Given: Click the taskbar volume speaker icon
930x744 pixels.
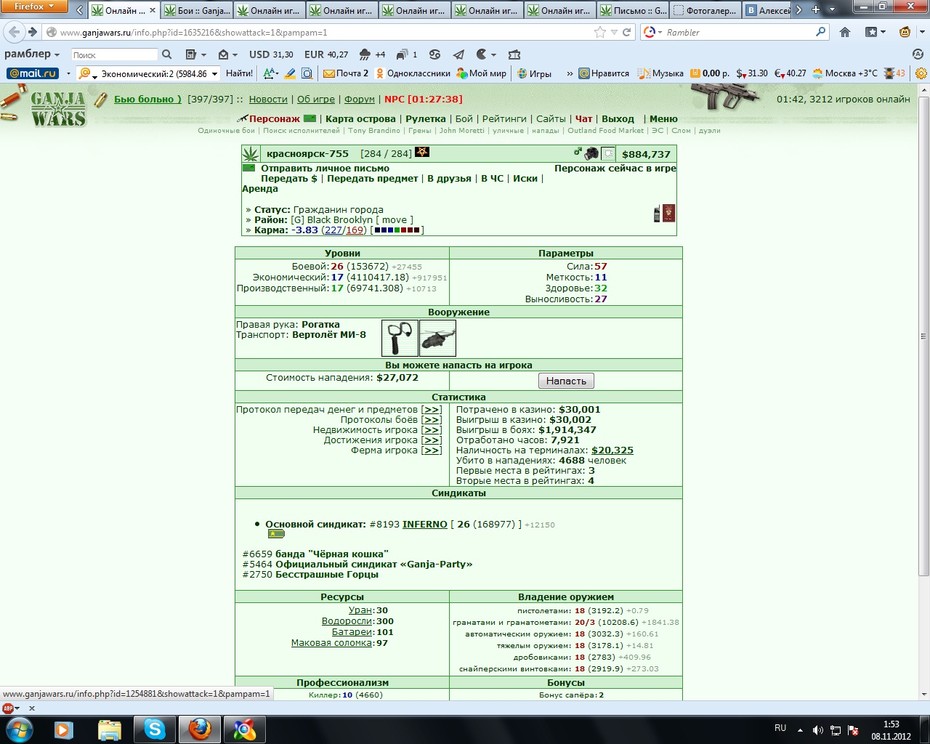Looking at the screenshot, I should pos(818,730).
